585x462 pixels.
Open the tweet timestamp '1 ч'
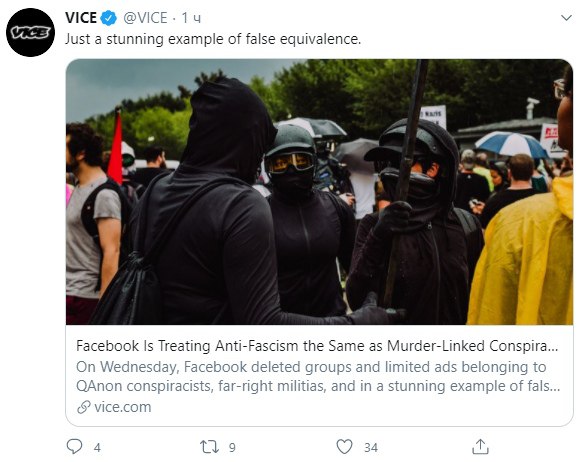point(191,18)
